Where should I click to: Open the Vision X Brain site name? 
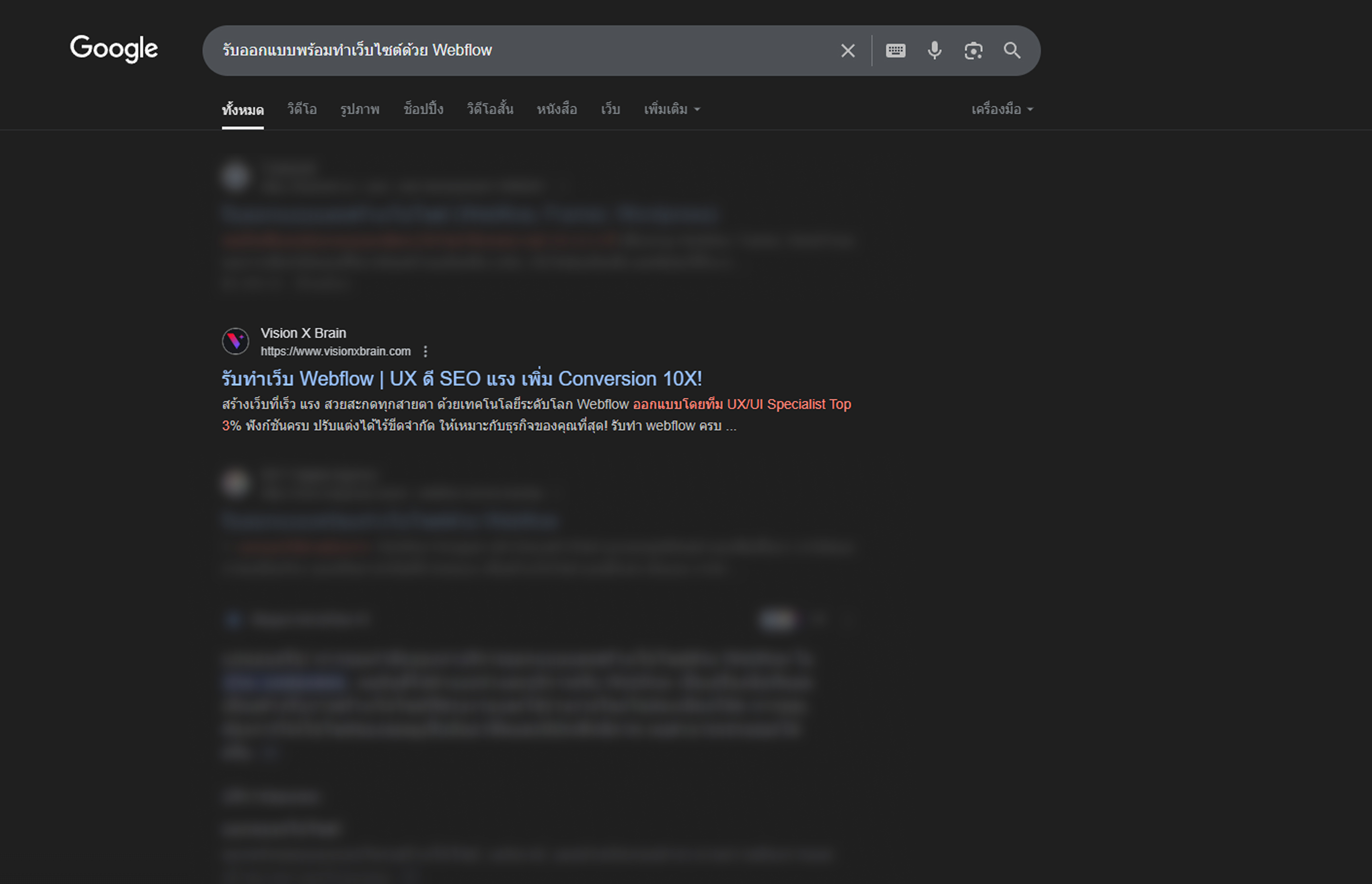[x=303, y=333]
